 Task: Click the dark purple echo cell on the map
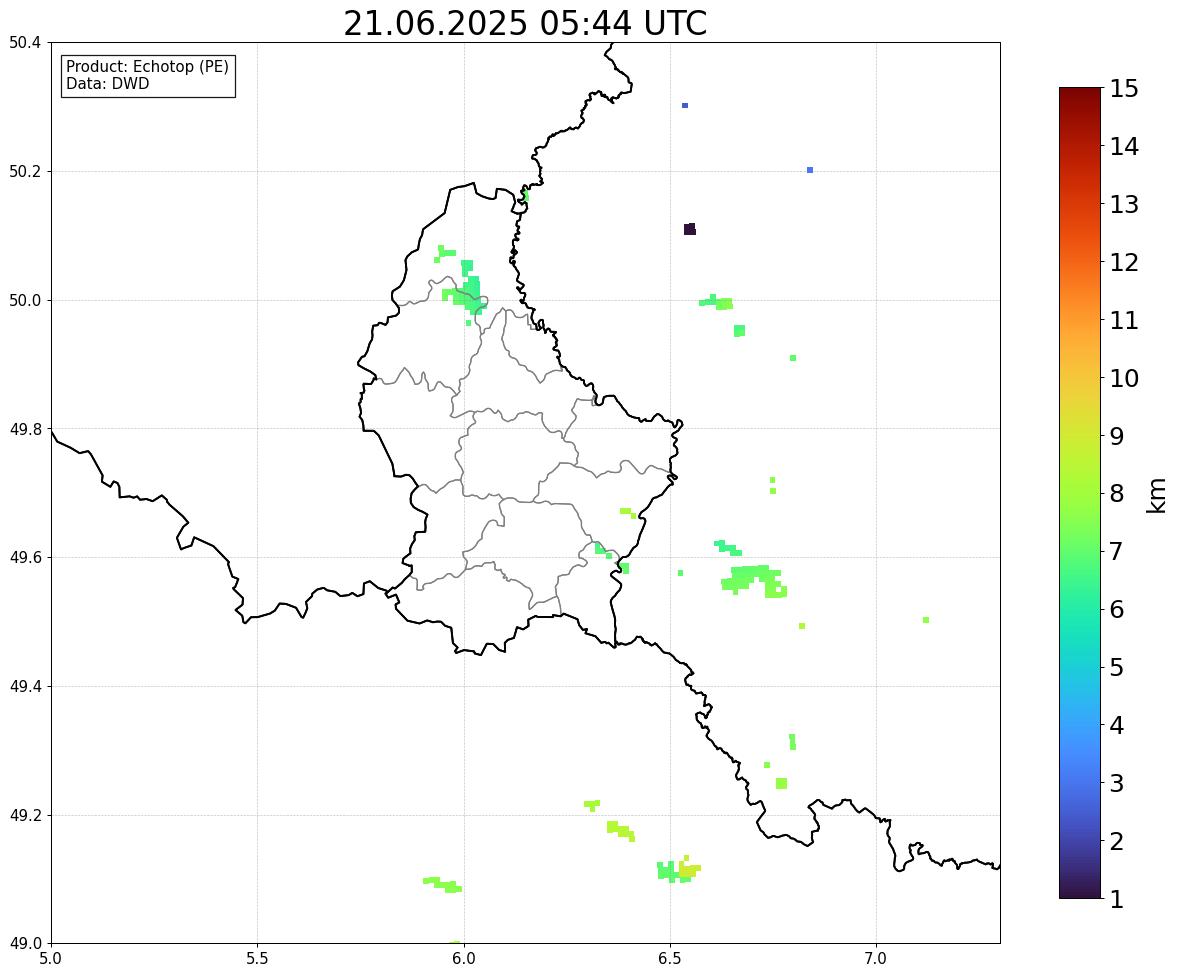tap(690, 229)
